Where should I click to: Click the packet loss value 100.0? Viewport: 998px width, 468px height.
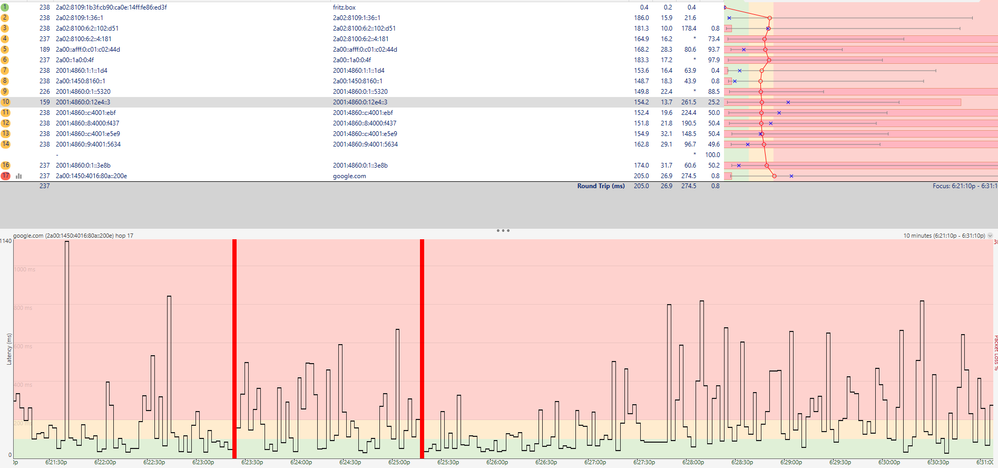point(712,155)
